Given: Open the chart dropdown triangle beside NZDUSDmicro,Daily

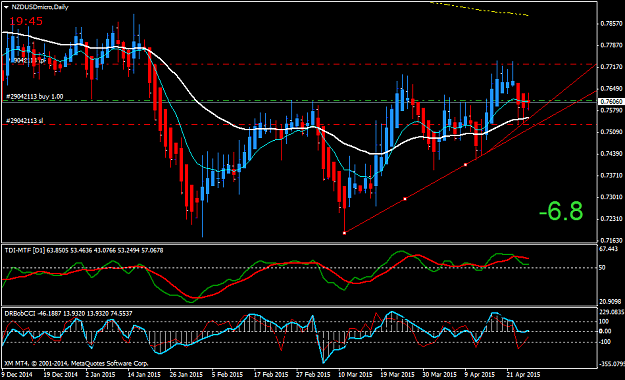Looking at the screenshot, I should [6, 7].
